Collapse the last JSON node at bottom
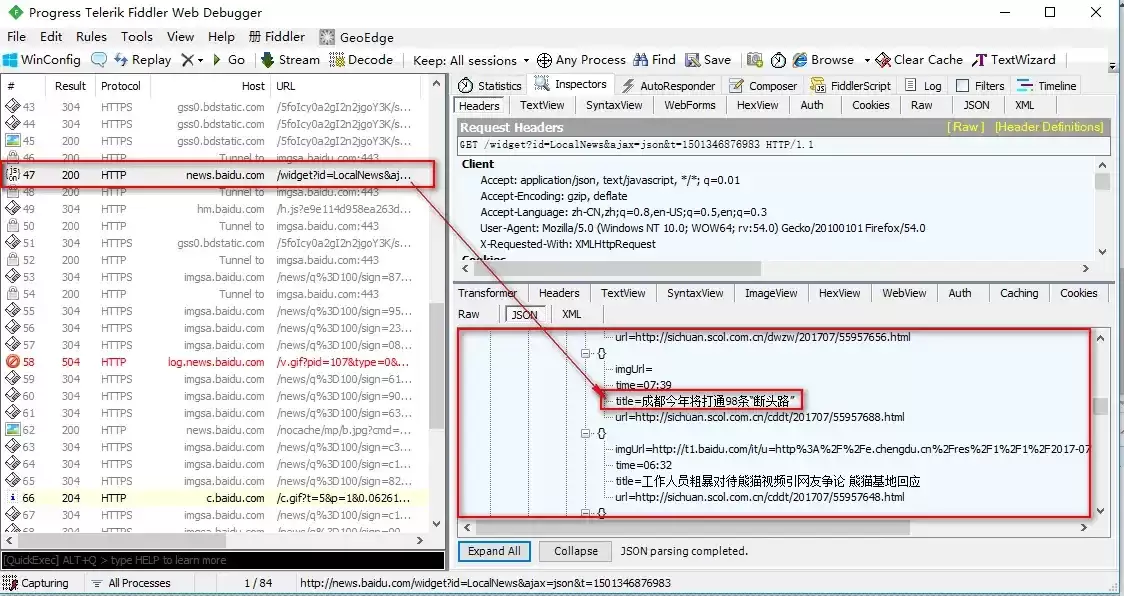 click(x=586, y=513)
